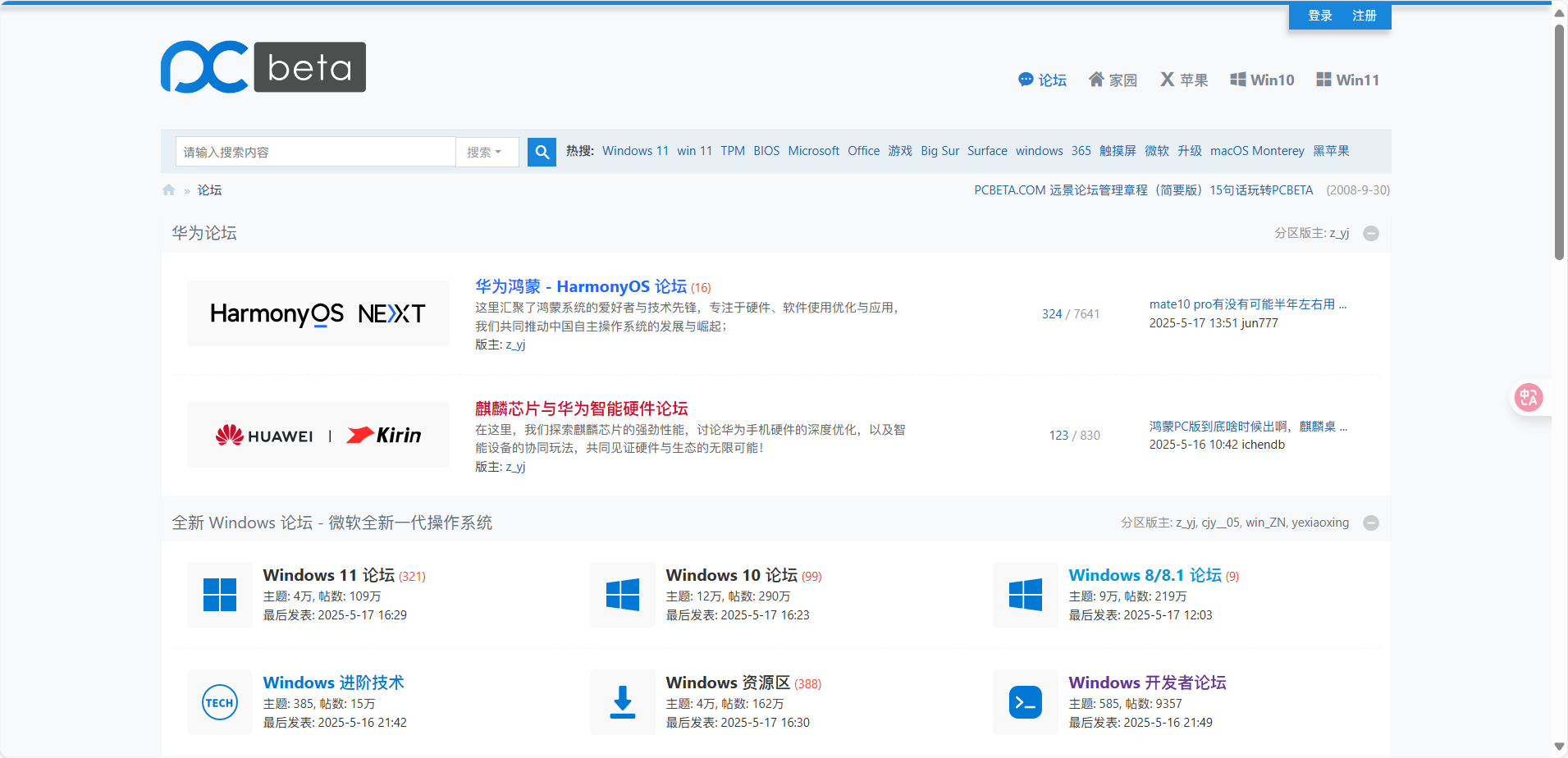The height and width of the screenshot is (758, 1568).
Task: Open Windows 进阶技术 title link
Action: coord(333,683)
